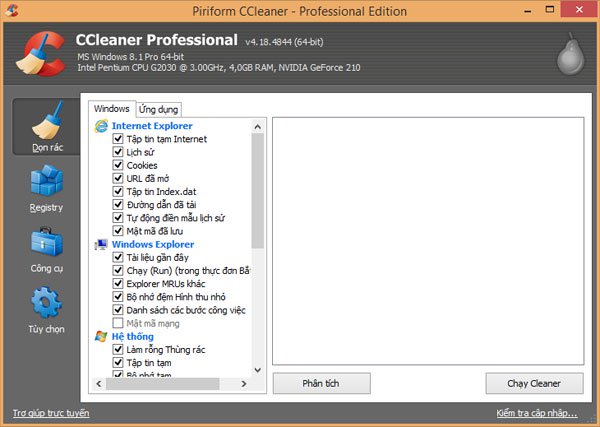Uncheck Tài liệu gần đây
This screenshot has width=600, height=427.
click(x=118, y=257)
